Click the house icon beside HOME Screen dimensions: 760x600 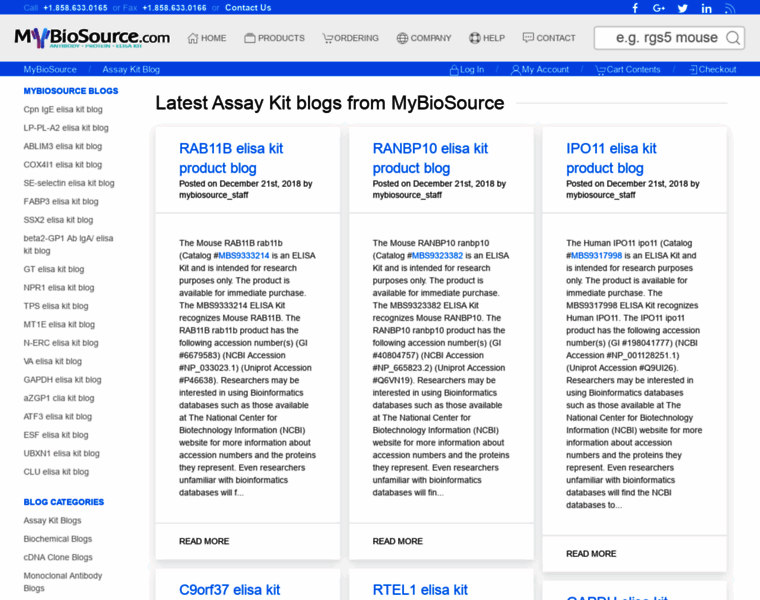pos(193,38)
